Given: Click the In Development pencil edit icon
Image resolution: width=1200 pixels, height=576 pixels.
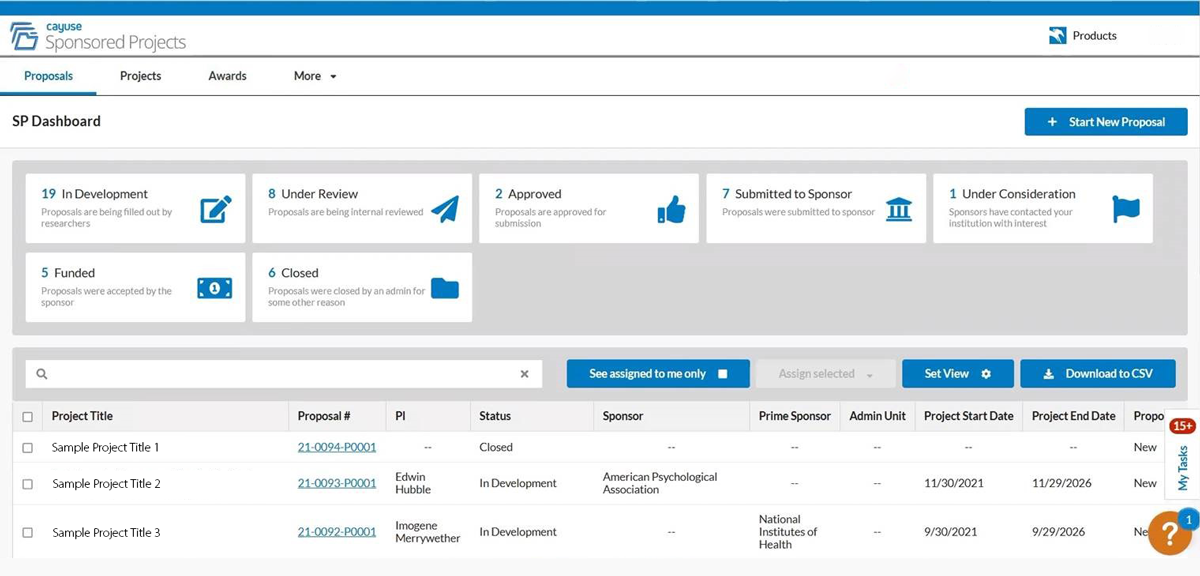Looking at the screenshot, I should (215, 209).
